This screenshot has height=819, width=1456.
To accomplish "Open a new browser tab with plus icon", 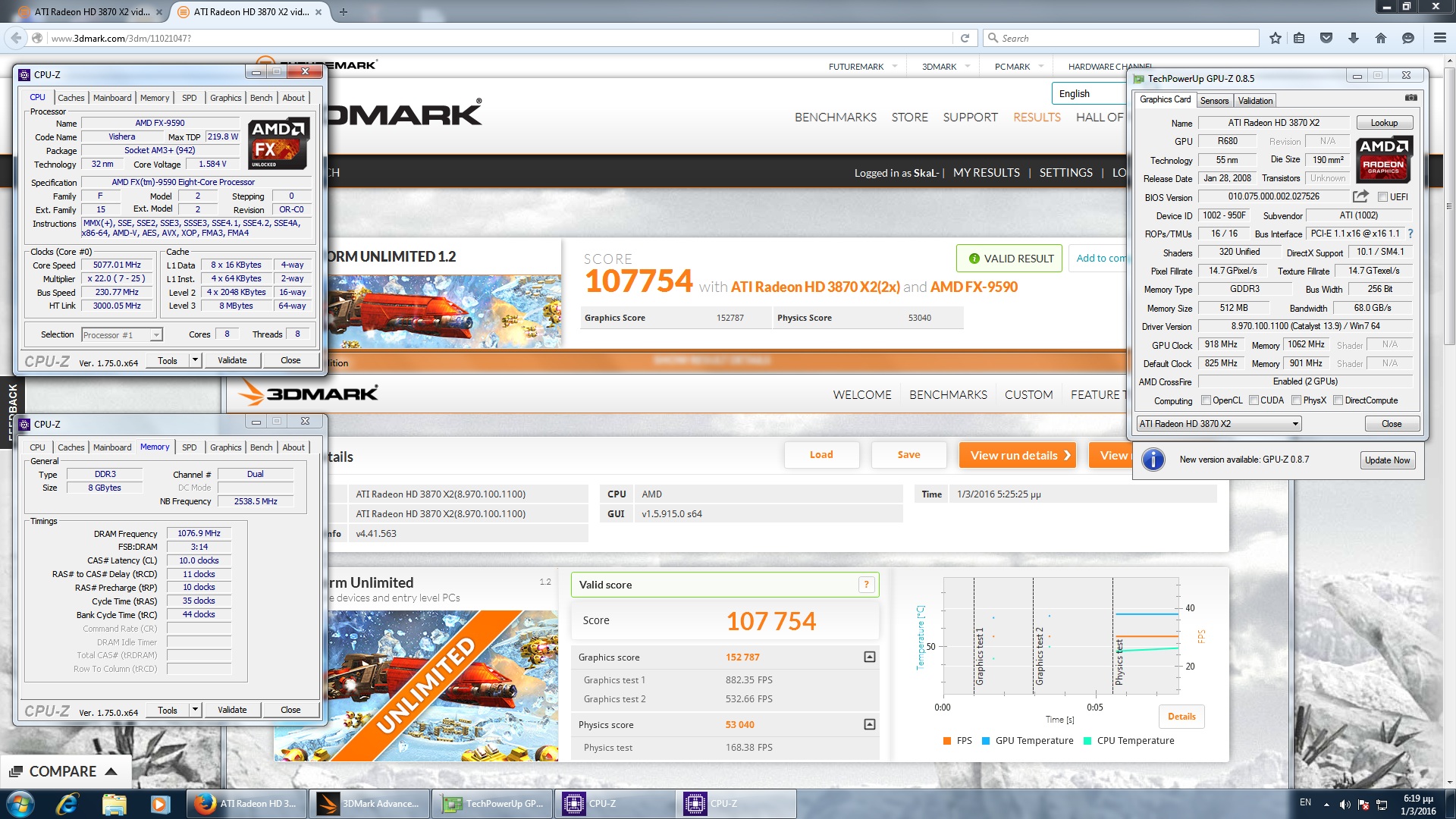I will click(x=343, y=11).
